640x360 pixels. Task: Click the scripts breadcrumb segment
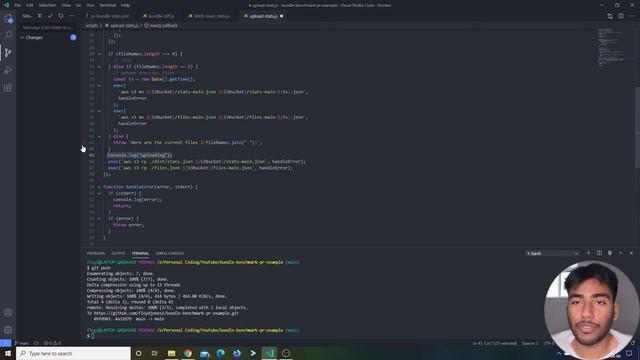pyautogui.click(x=92, y=26)
